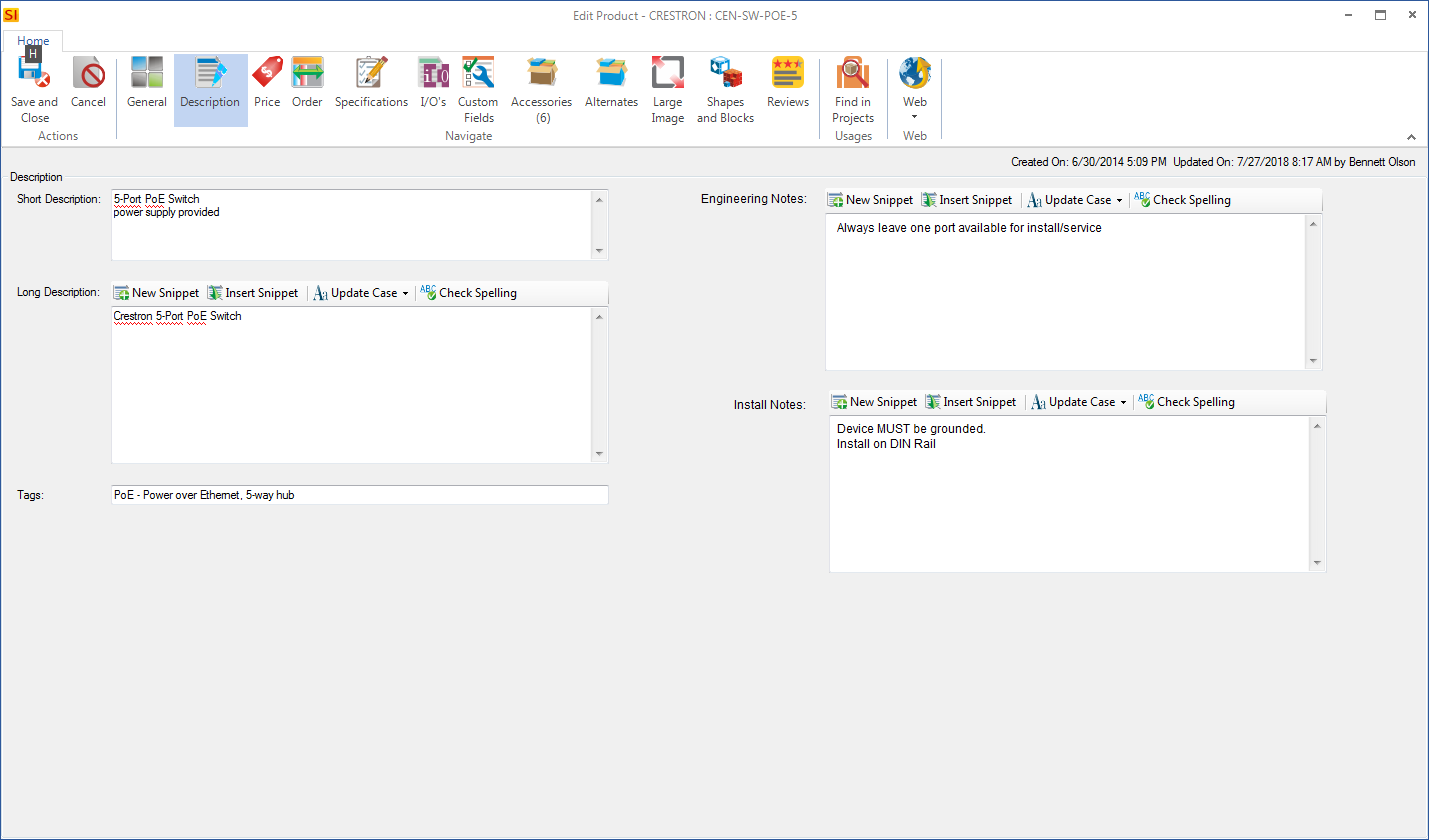This screenshot has width=1429, height=840.
Task: Click in the Tags input field
Action: point(359,495)
